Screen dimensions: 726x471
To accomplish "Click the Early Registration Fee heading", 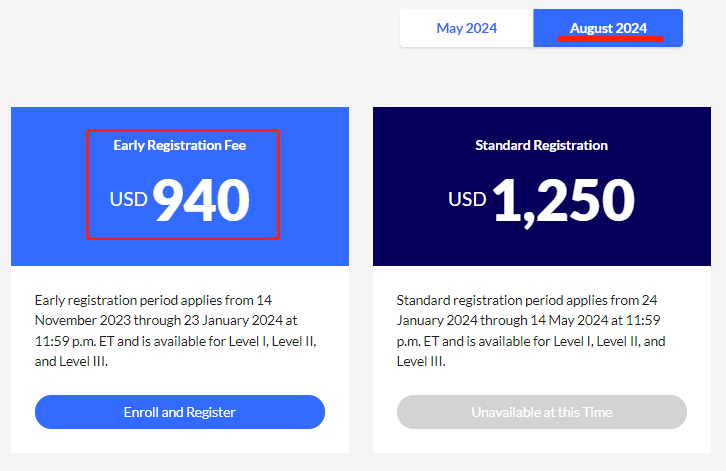I will click(x=180, y=145).
